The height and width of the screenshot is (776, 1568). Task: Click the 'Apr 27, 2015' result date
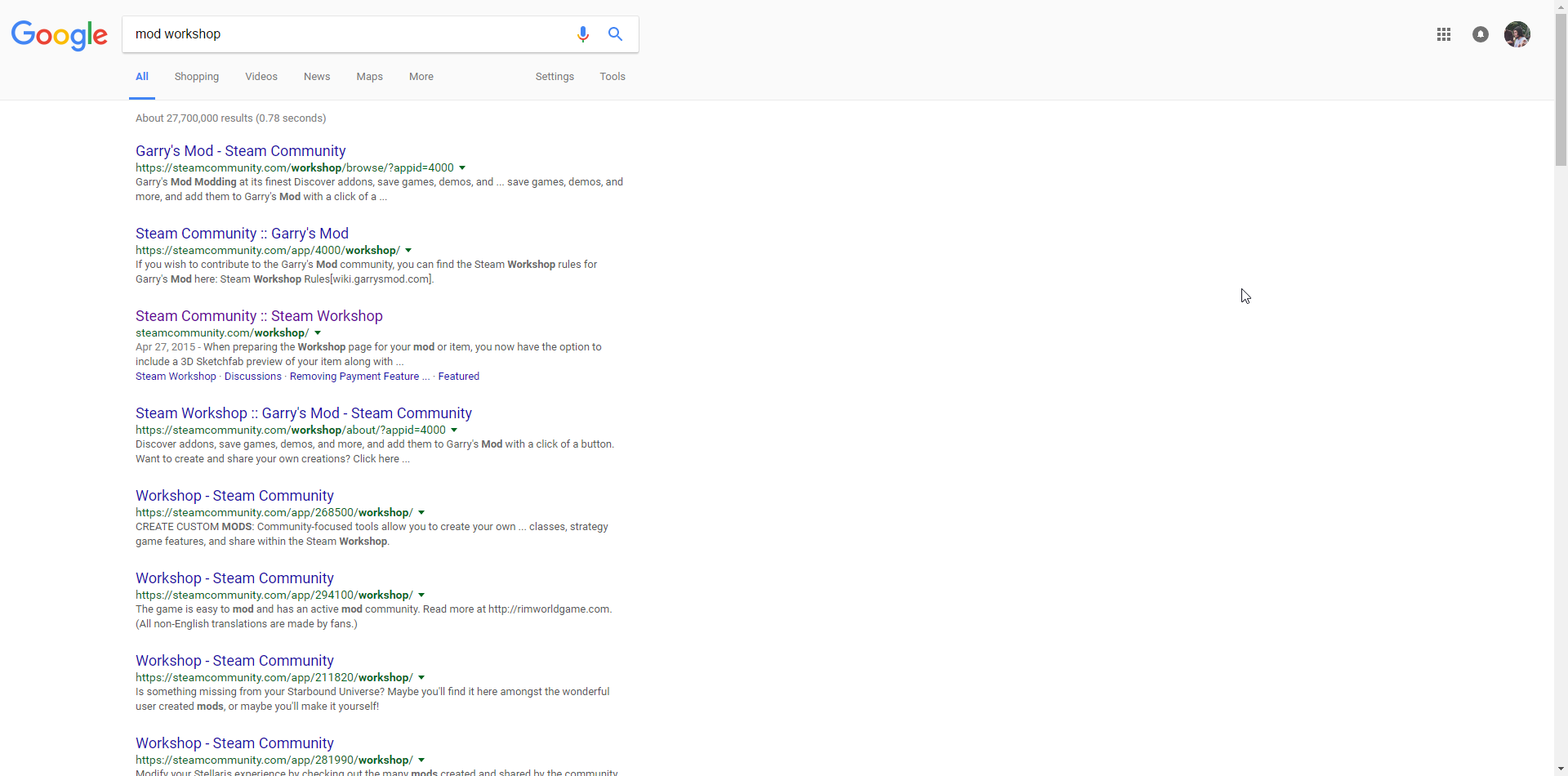coord(166,347)
